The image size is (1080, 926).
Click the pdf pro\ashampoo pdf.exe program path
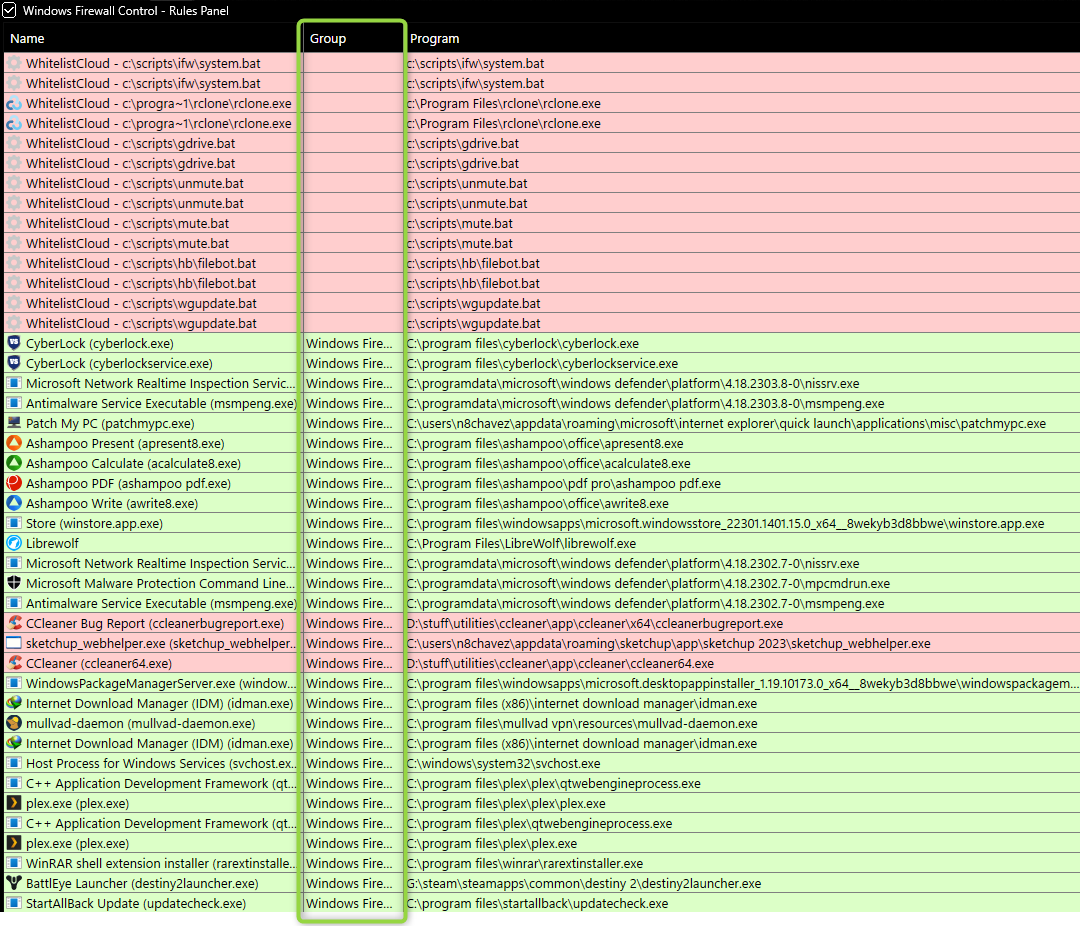pyautogui.click(x=564, y=484)
